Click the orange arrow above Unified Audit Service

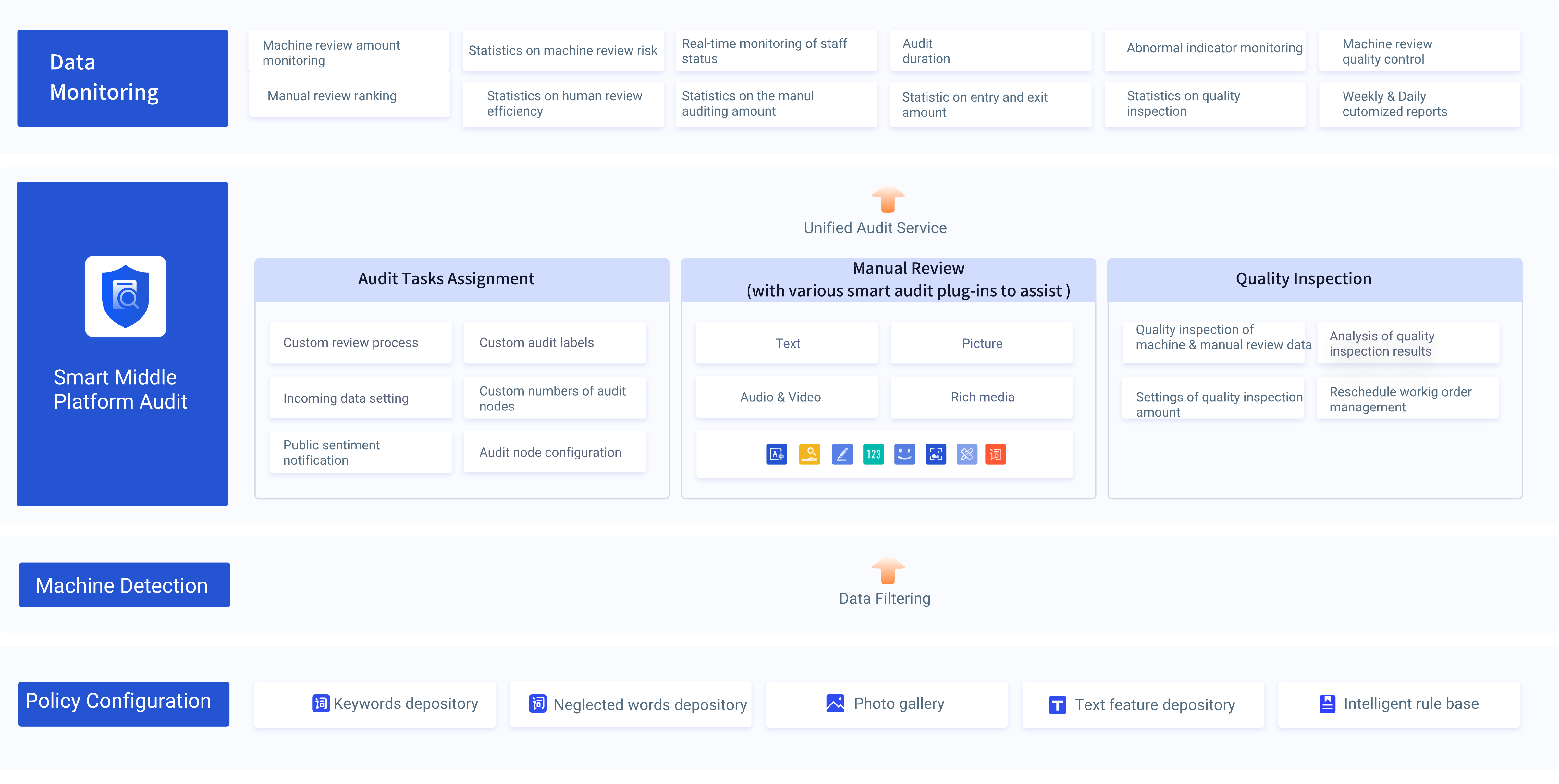888,199
